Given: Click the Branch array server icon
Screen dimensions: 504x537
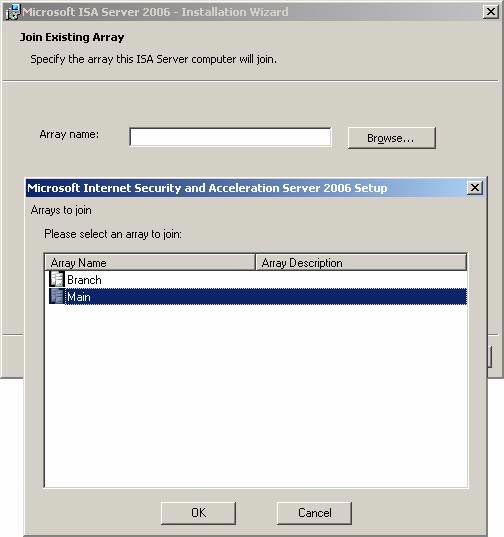Looking at the screenshot, I should click(57, 279).
